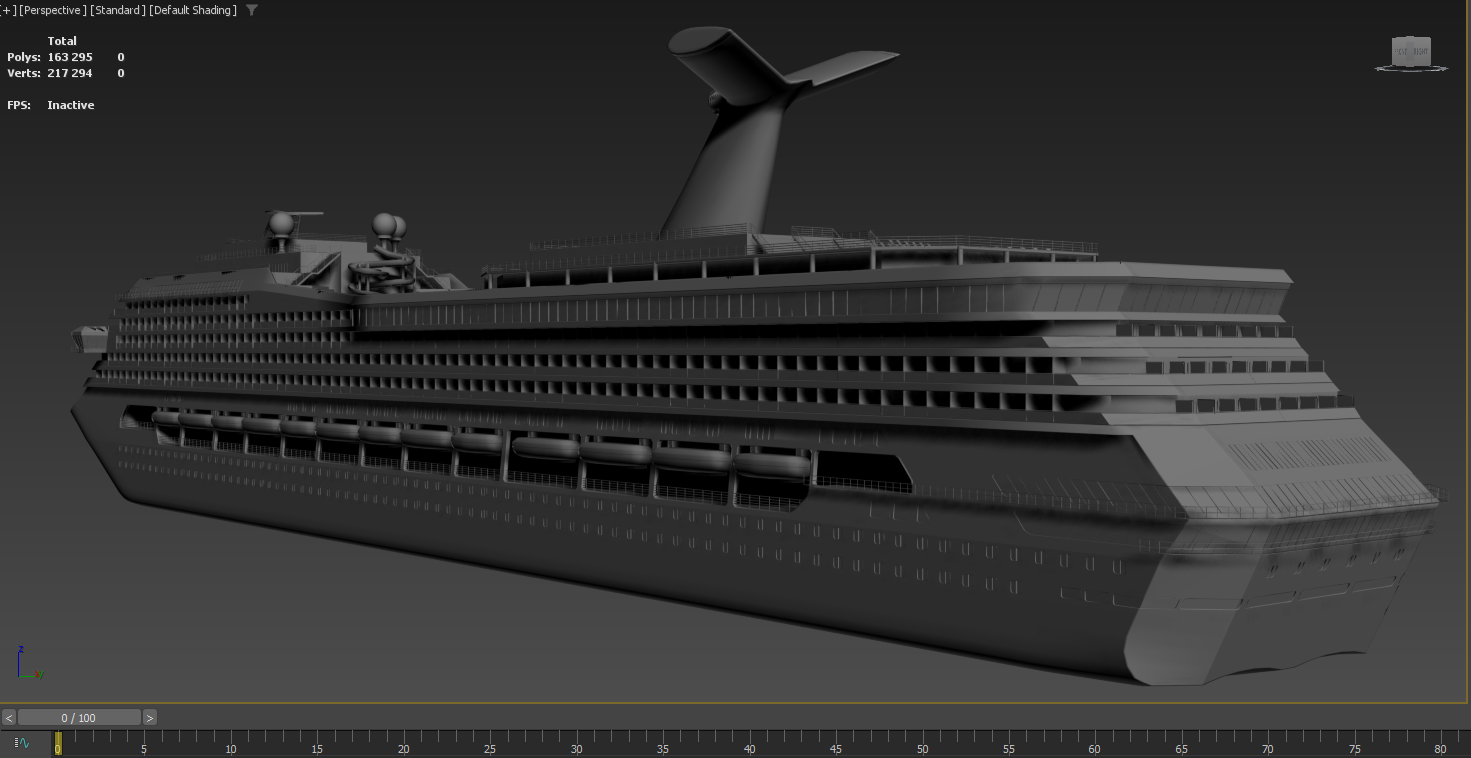The width and height of the screenshot is (1471, 758).
Task: Step to next frame with right arrow
Action: (x=150, y=717)
